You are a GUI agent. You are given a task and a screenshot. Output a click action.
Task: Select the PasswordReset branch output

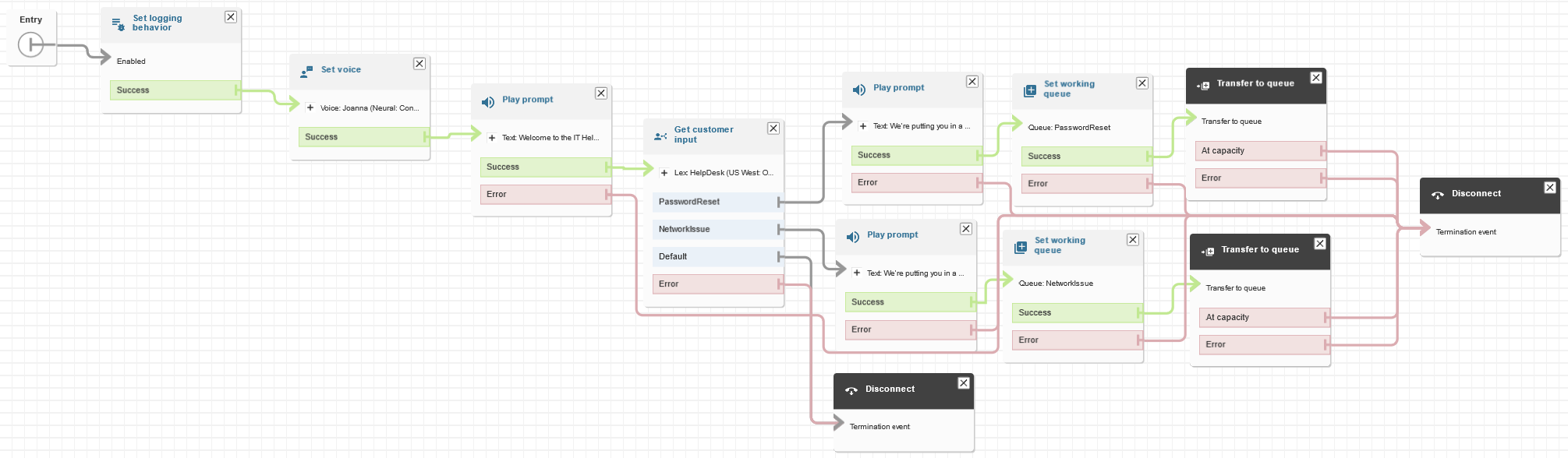[x=716, y=202]
